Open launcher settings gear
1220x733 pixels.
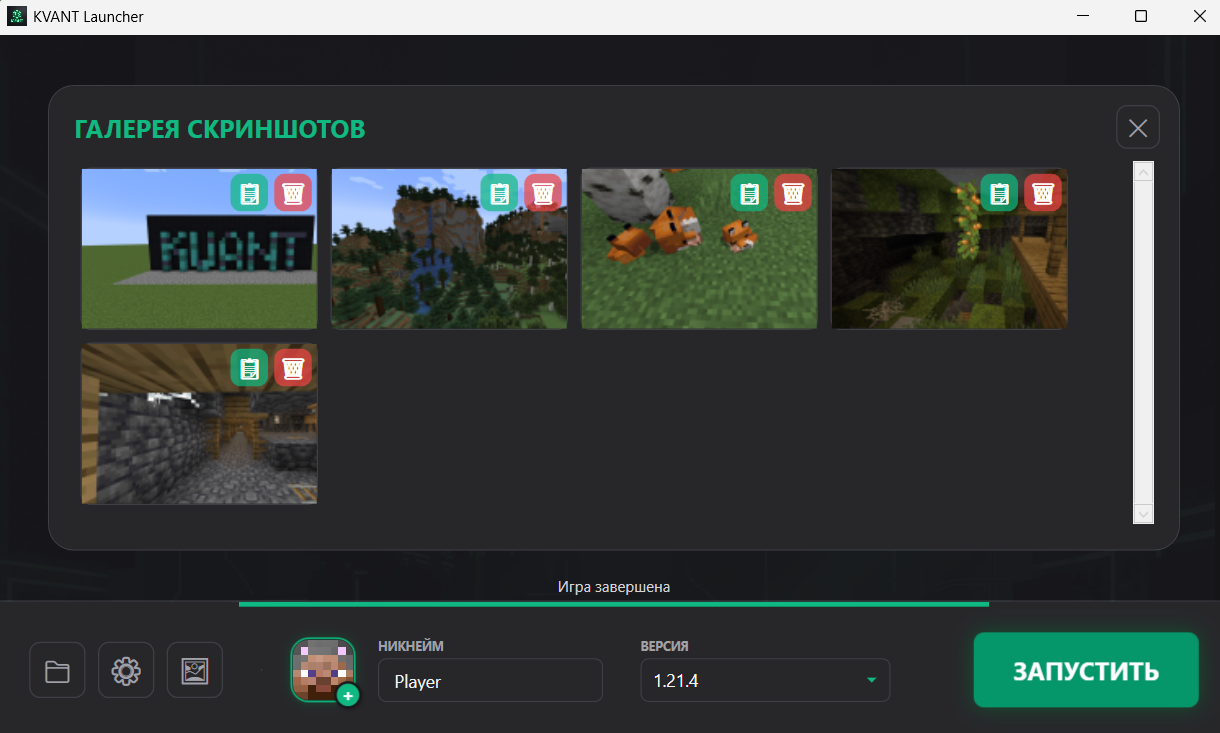126,670
